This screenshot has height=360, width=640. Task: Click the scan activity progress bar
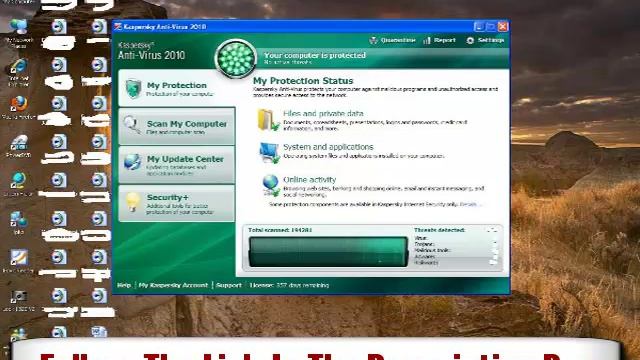tap(328, 252)
